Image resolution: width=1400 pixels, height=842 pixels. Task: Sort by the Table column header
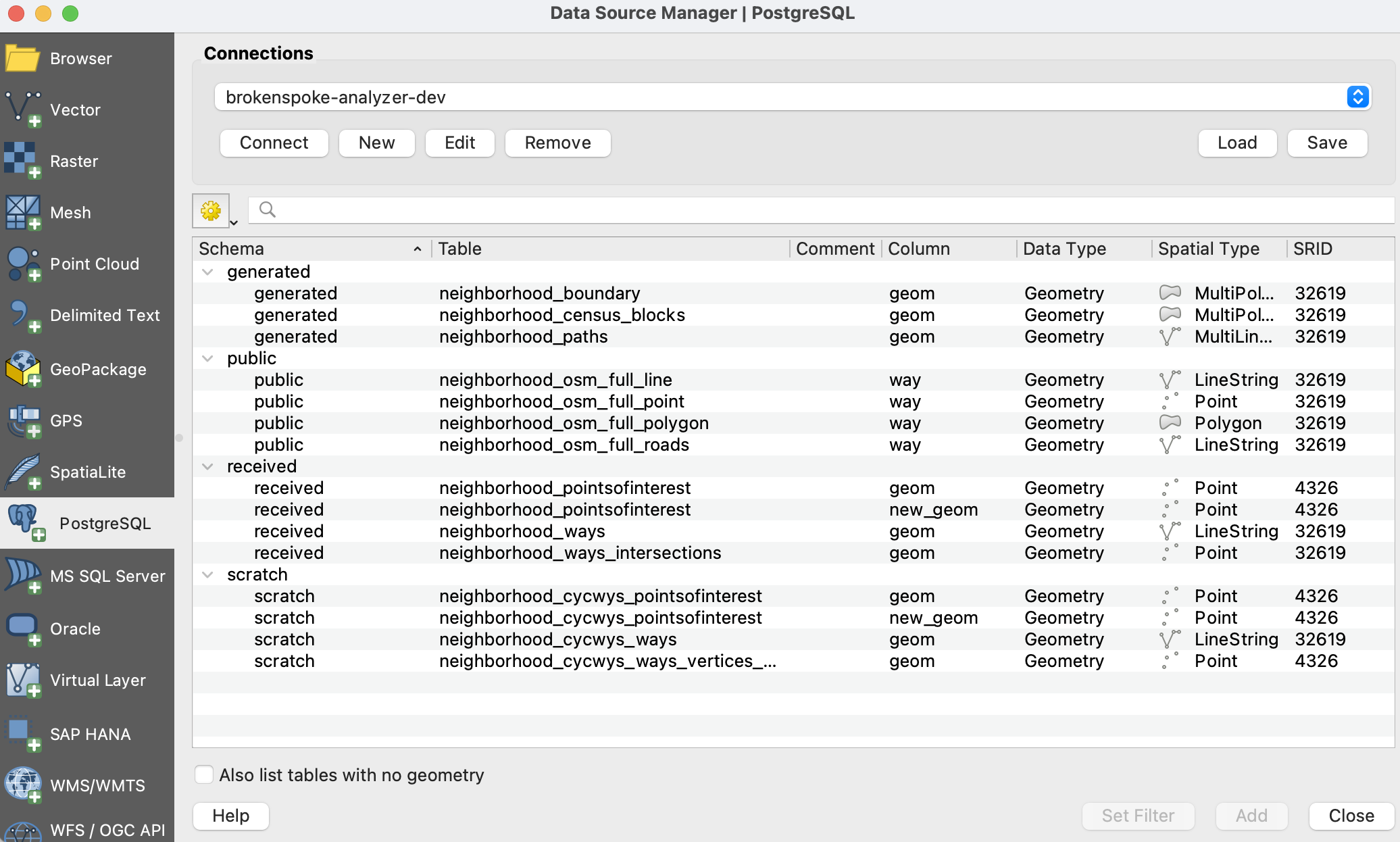459,249
